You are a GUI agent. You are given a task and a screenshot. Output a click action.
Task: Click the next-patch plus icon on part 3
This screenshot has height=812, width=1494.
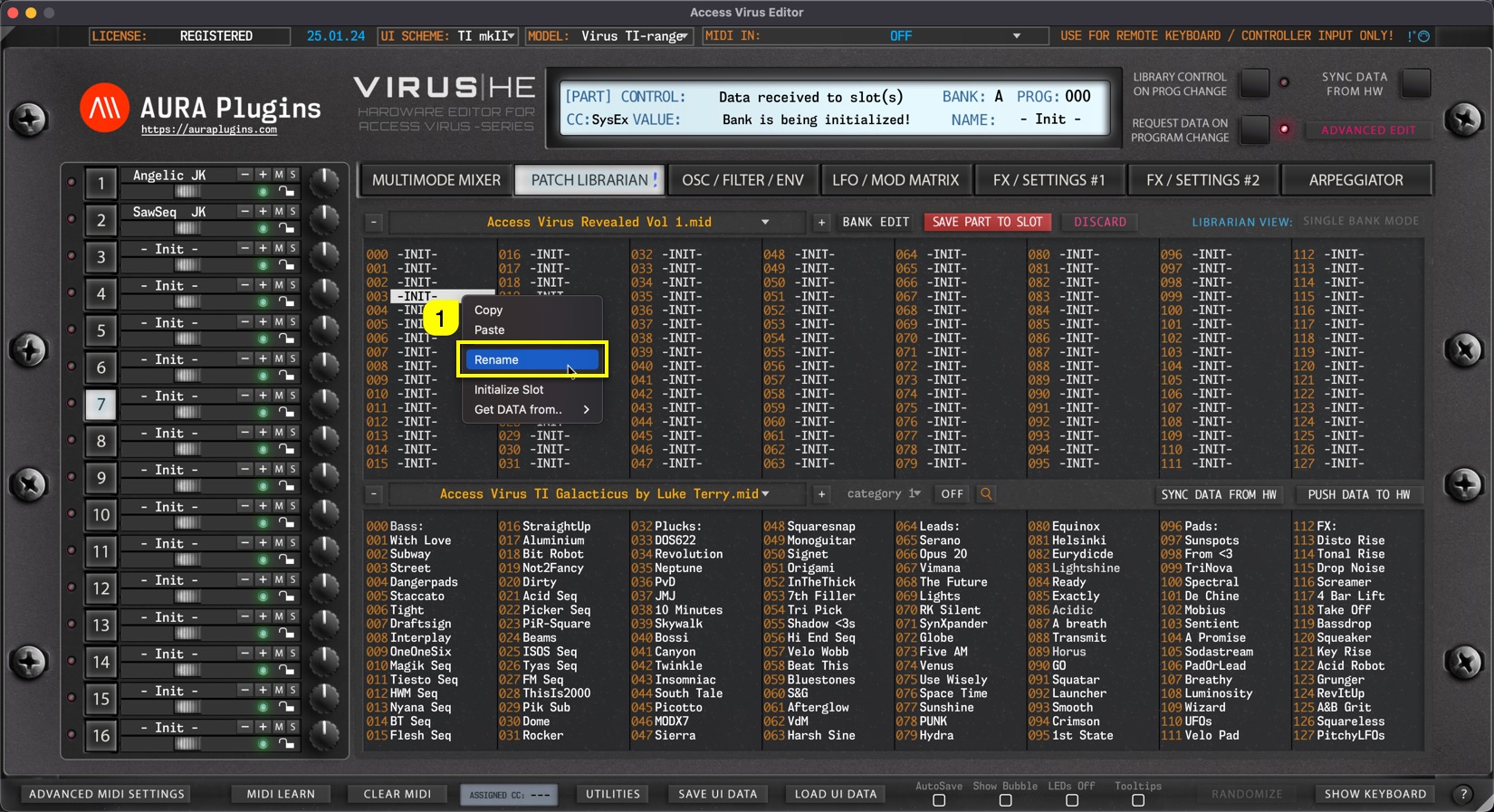tap(263, 248)
